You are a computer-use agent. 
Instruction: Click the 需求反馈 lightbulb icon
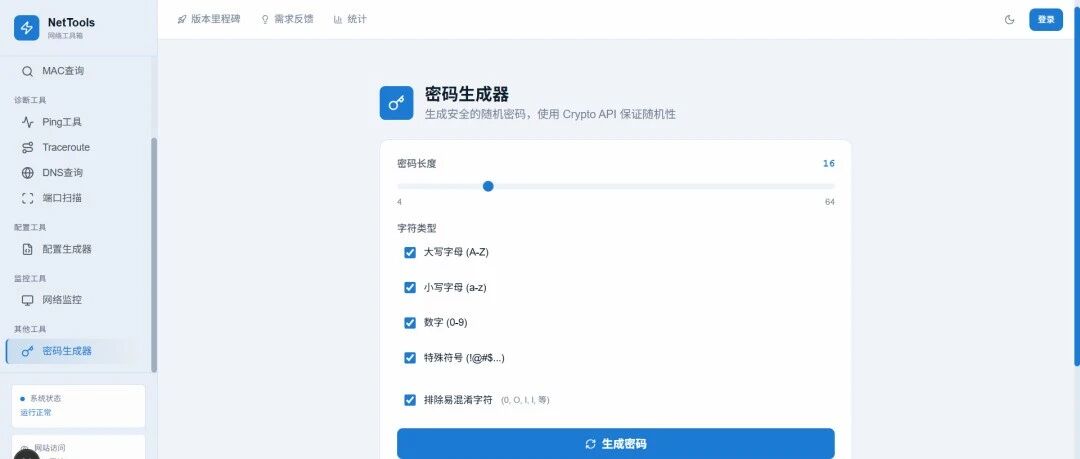264,19
